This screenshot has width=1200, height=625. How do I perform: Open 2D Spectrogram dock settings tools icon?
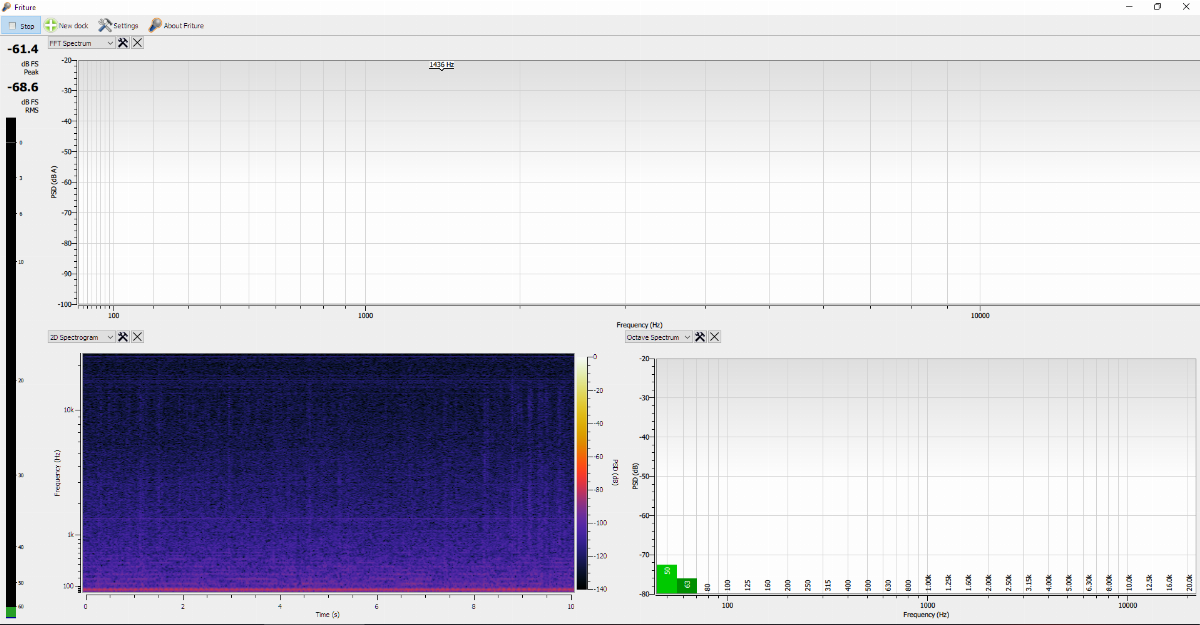click(123, 337)
